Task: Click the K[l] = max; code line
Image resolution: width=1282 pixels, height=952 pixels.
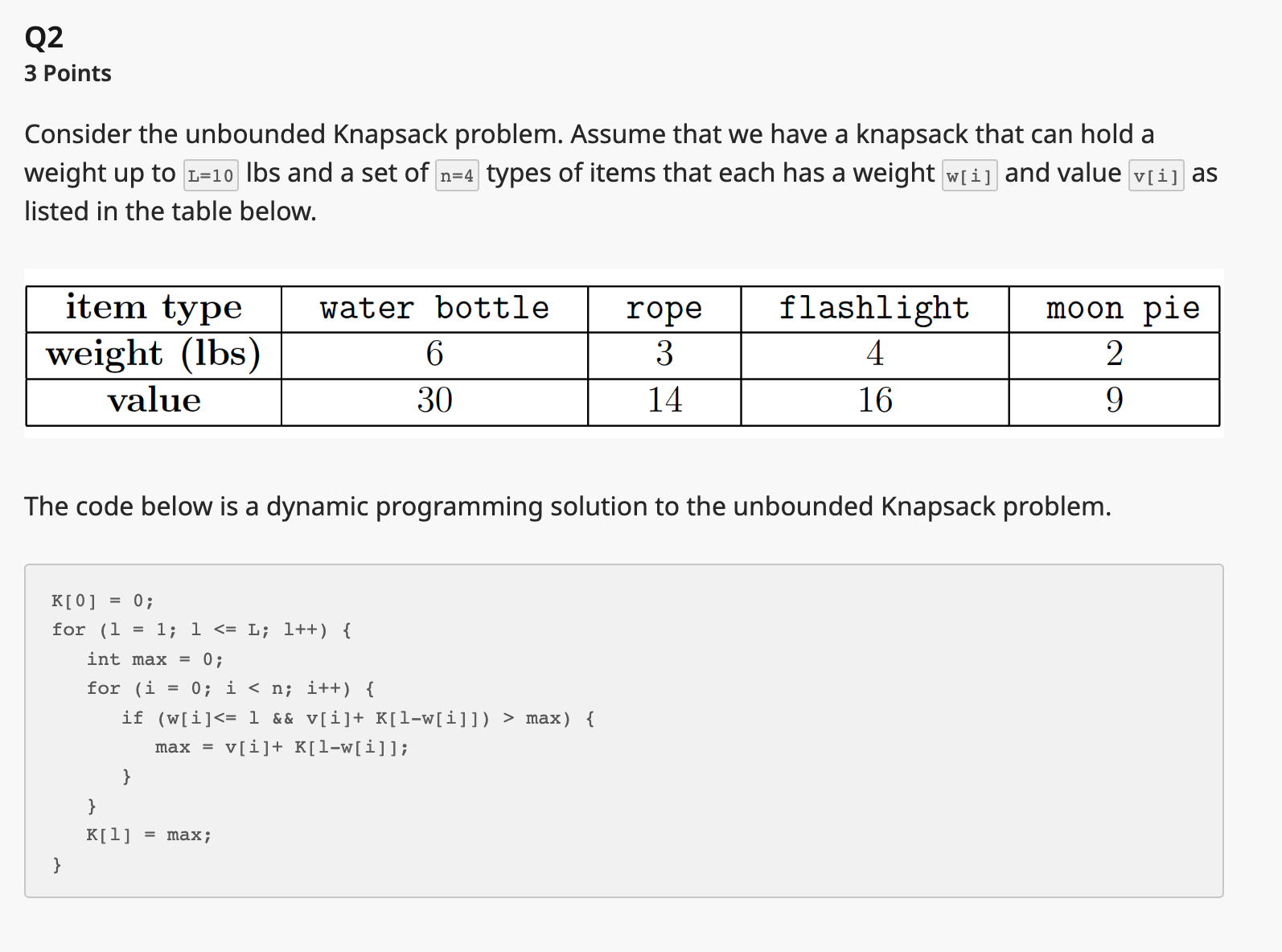Action: 149,835
